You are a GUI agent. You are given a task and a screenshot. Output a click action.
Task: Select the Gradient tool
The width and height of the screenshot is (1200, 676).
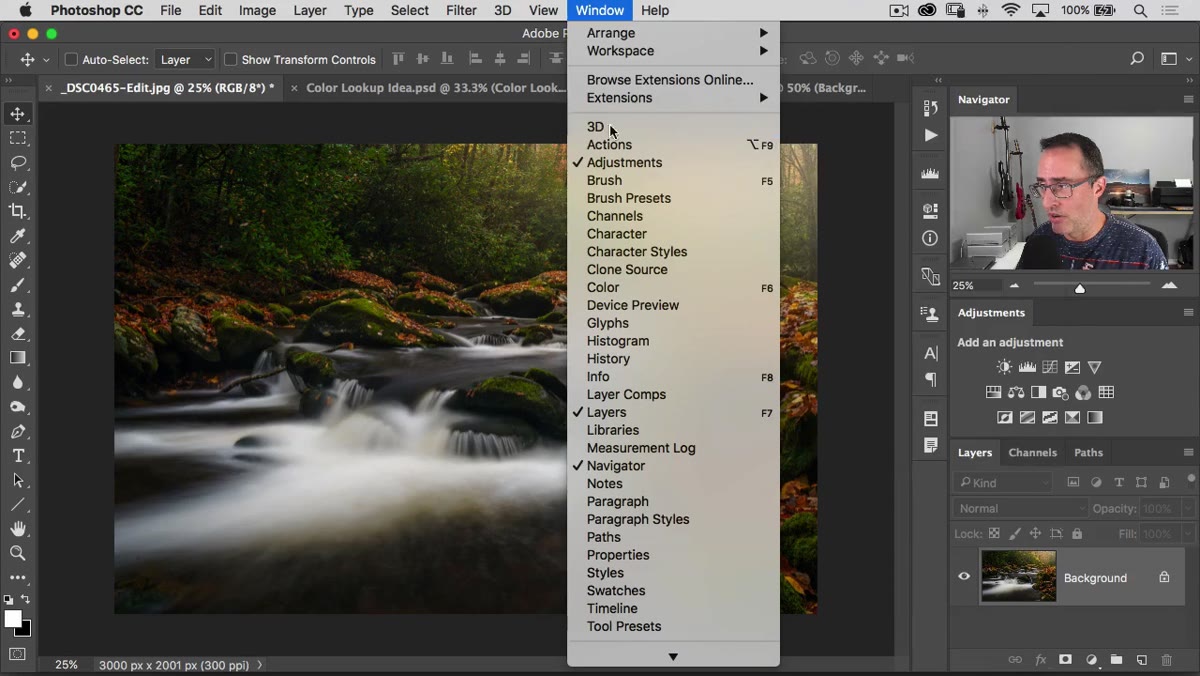coord(18,358)
